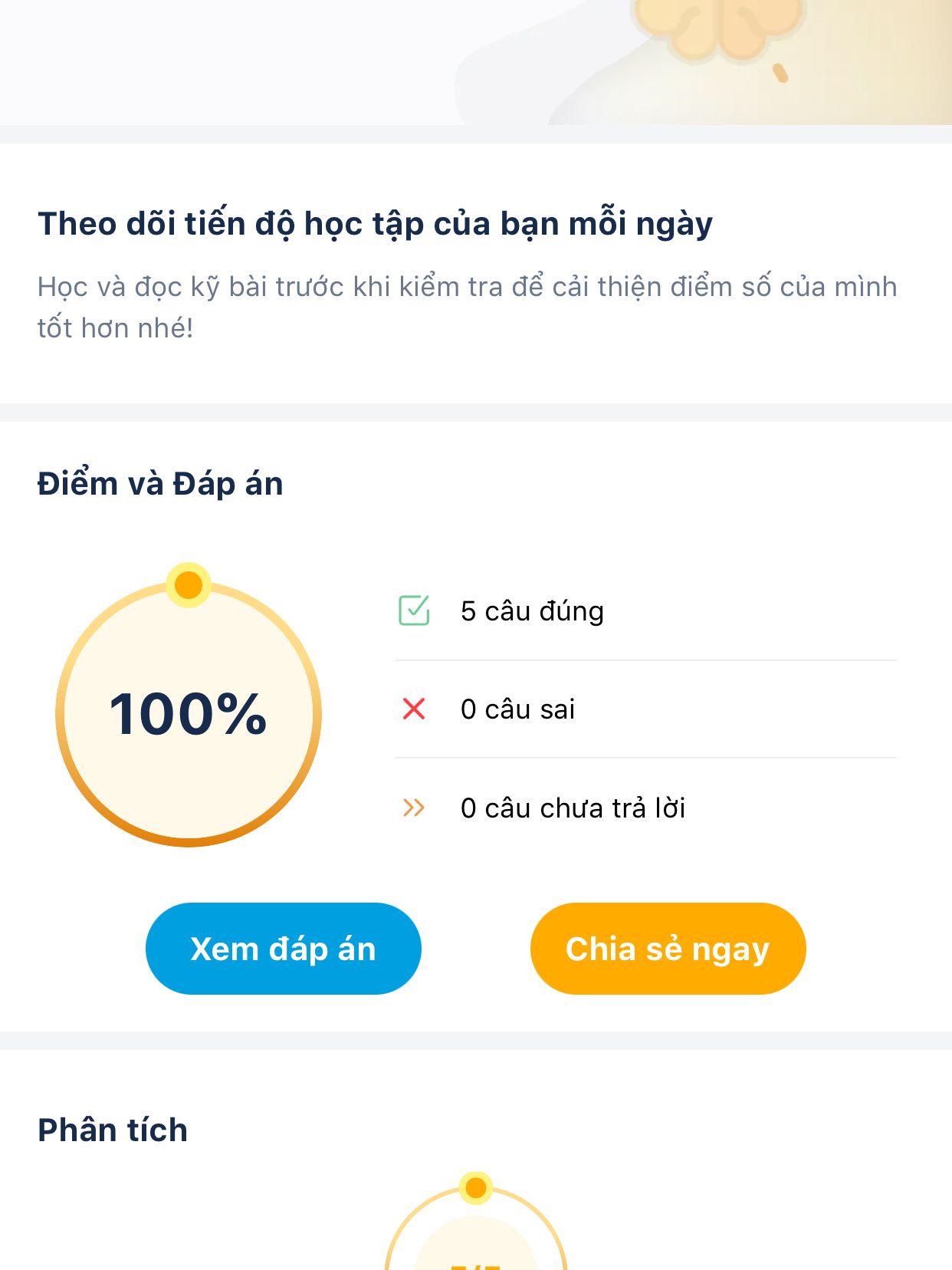This screenshot has width=952, height=1270.
Task: Click the orange dot atop the 100% ring
Action: 189,585
